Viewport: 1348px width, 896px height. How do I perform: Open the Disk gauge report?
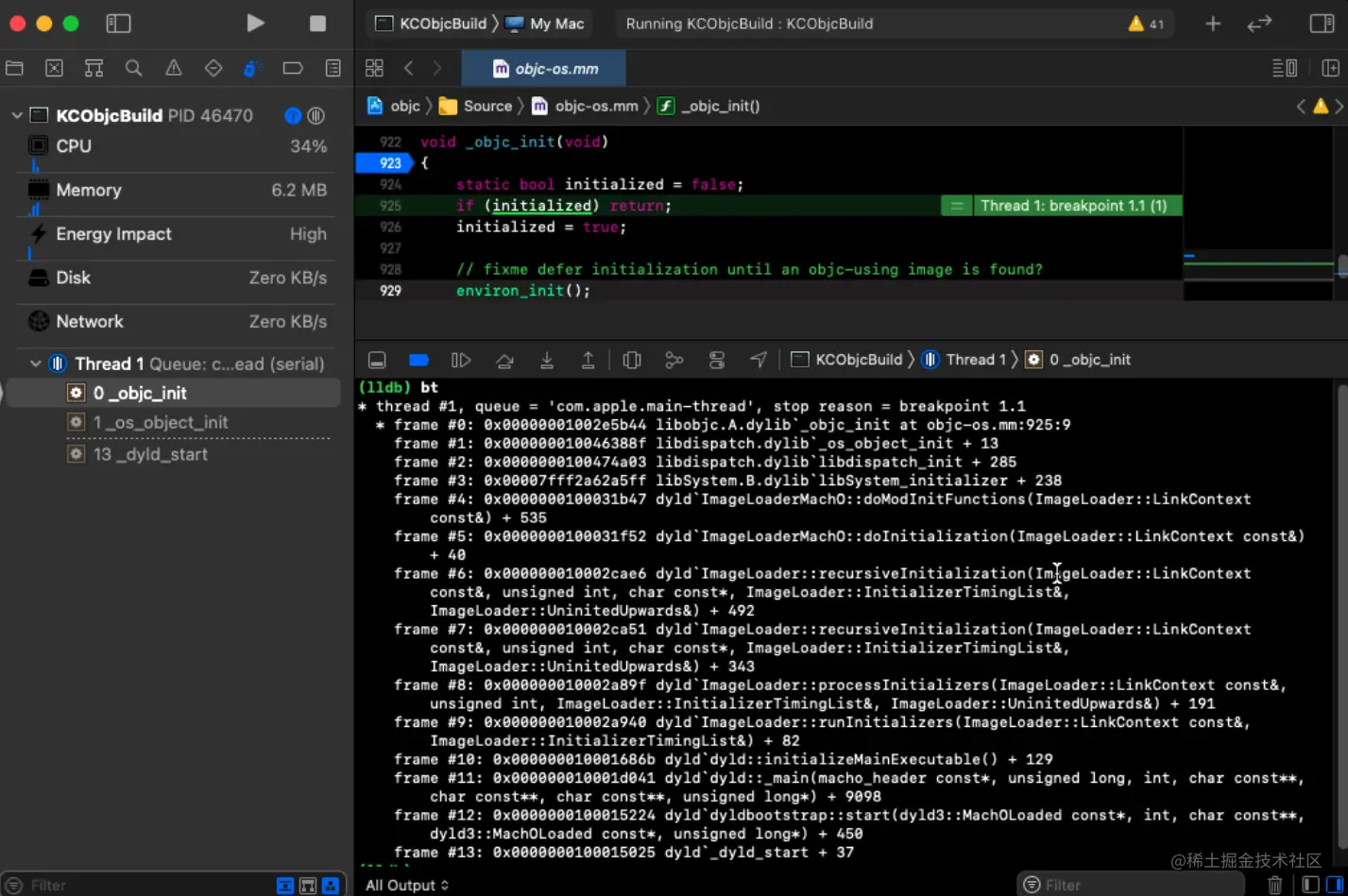(177, 278)
